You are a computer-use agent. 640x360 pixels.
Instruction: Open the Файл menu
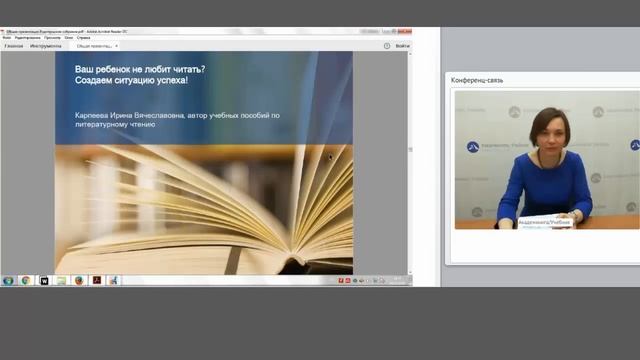(x=7, y=38)
